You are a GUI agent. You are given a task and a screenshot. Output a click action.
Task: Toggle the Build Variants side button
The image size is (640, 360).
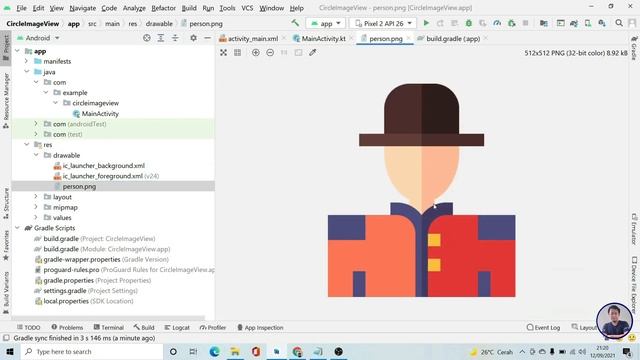6,293
